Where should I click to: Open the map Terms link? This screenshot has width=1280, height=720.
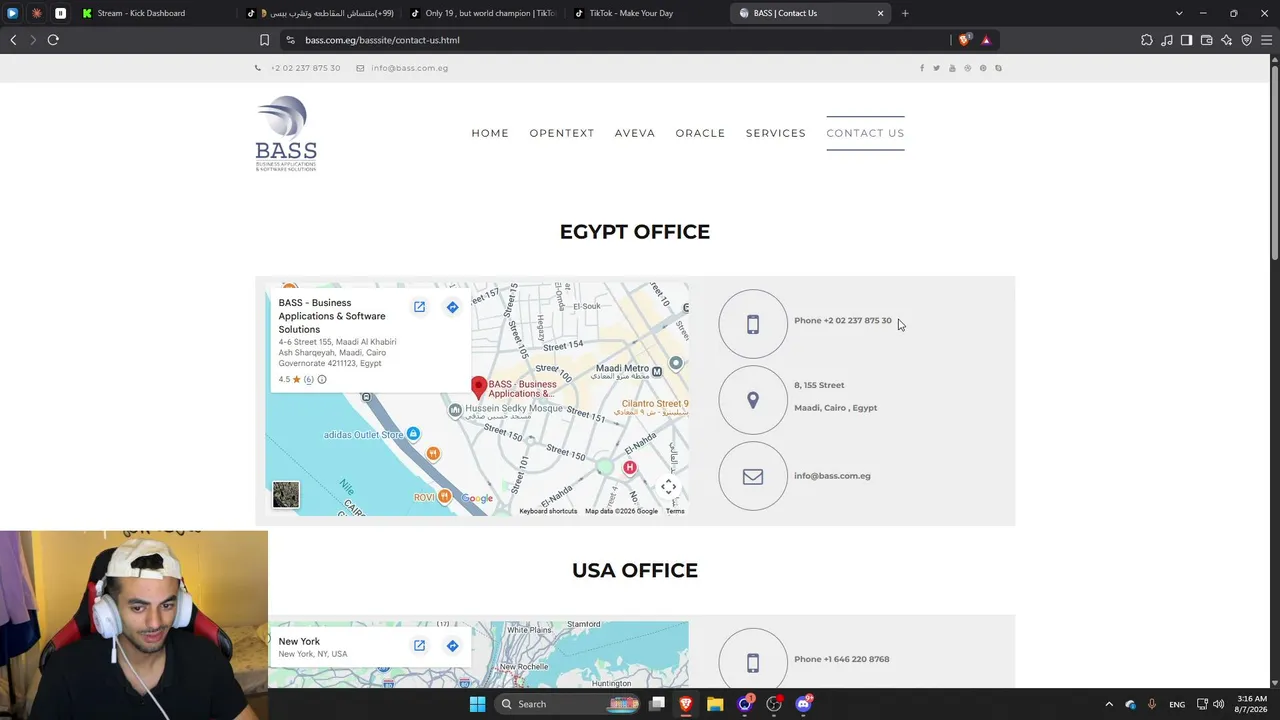(675, 511)
